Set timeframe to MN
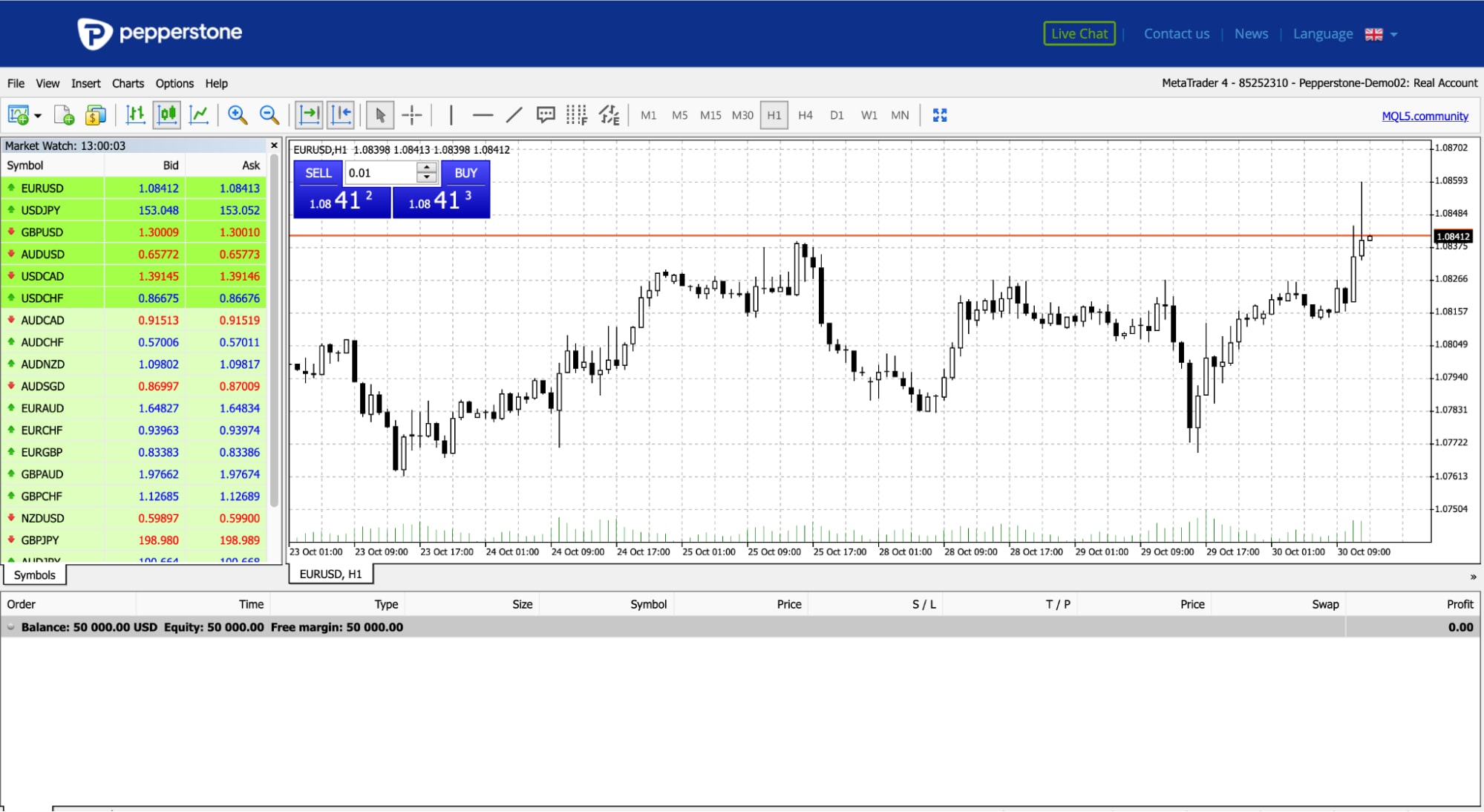This screenshot has width=1484, height=812. tap(900, 115)
